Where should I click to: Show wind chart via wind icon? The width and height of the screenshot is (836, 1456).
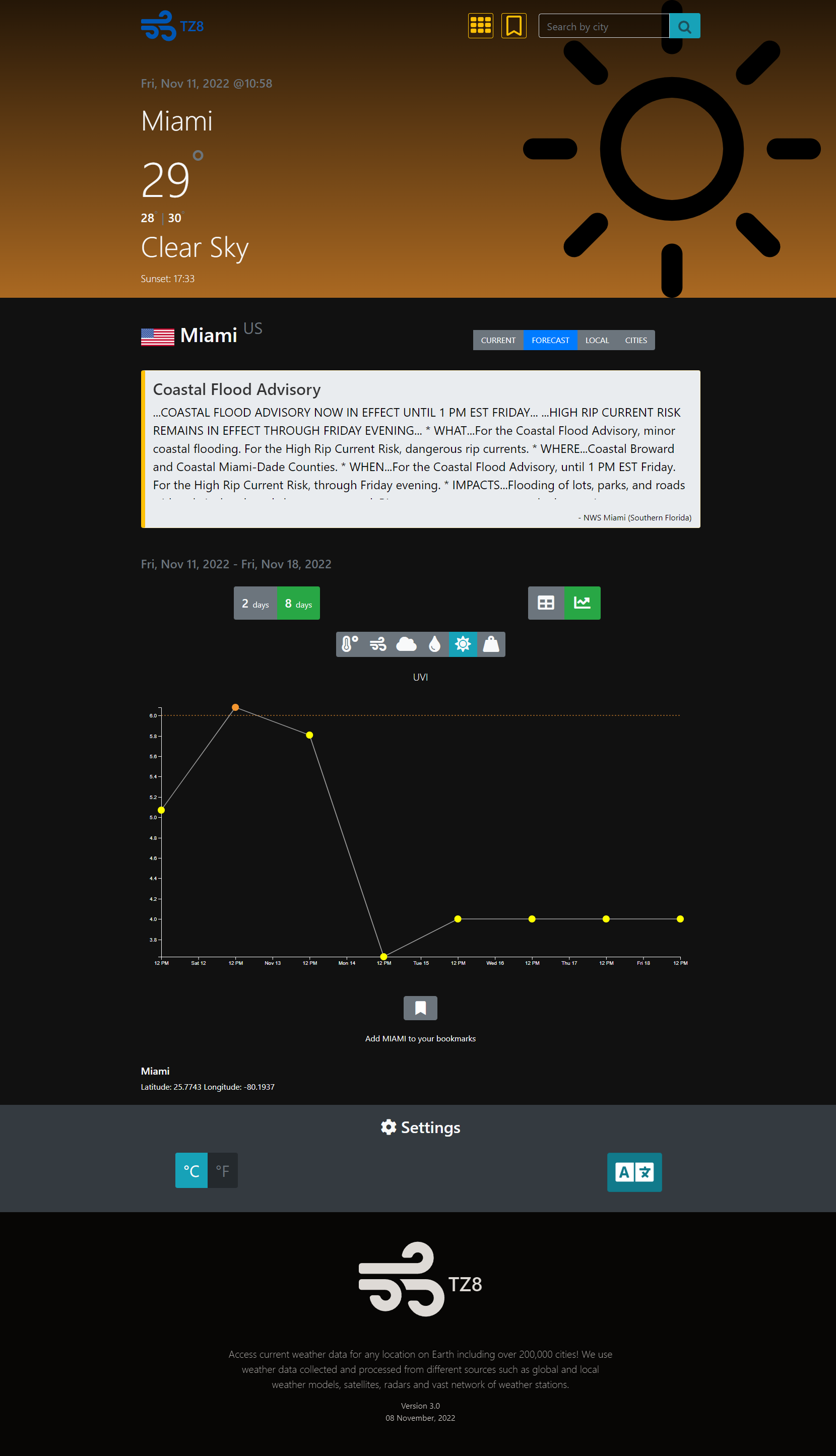point(378,644)
